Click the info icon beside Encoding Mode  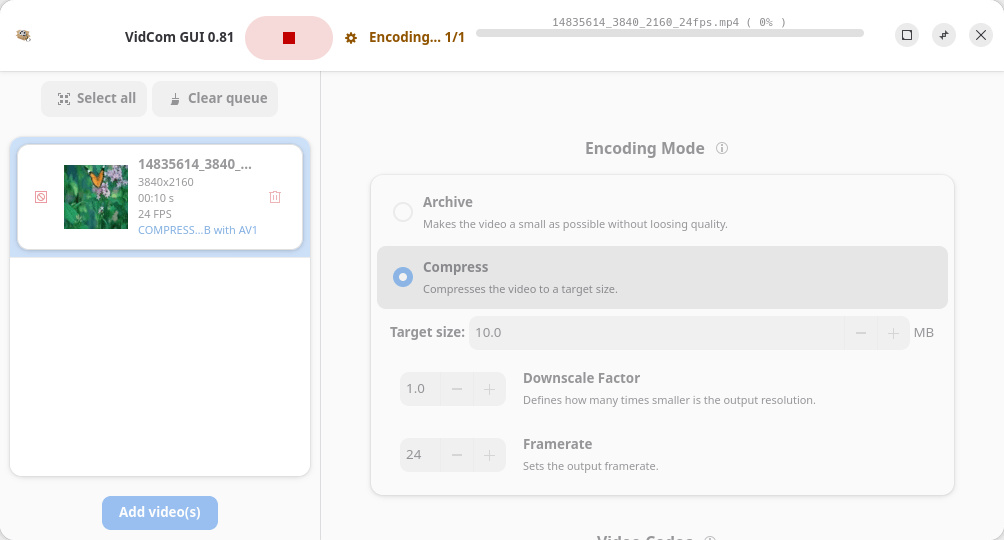point(722,148)
